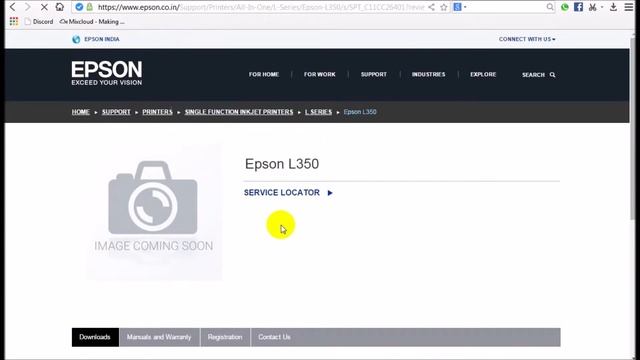
Task: Open the browser hamburger menu
Action: (x=629, y=7)
